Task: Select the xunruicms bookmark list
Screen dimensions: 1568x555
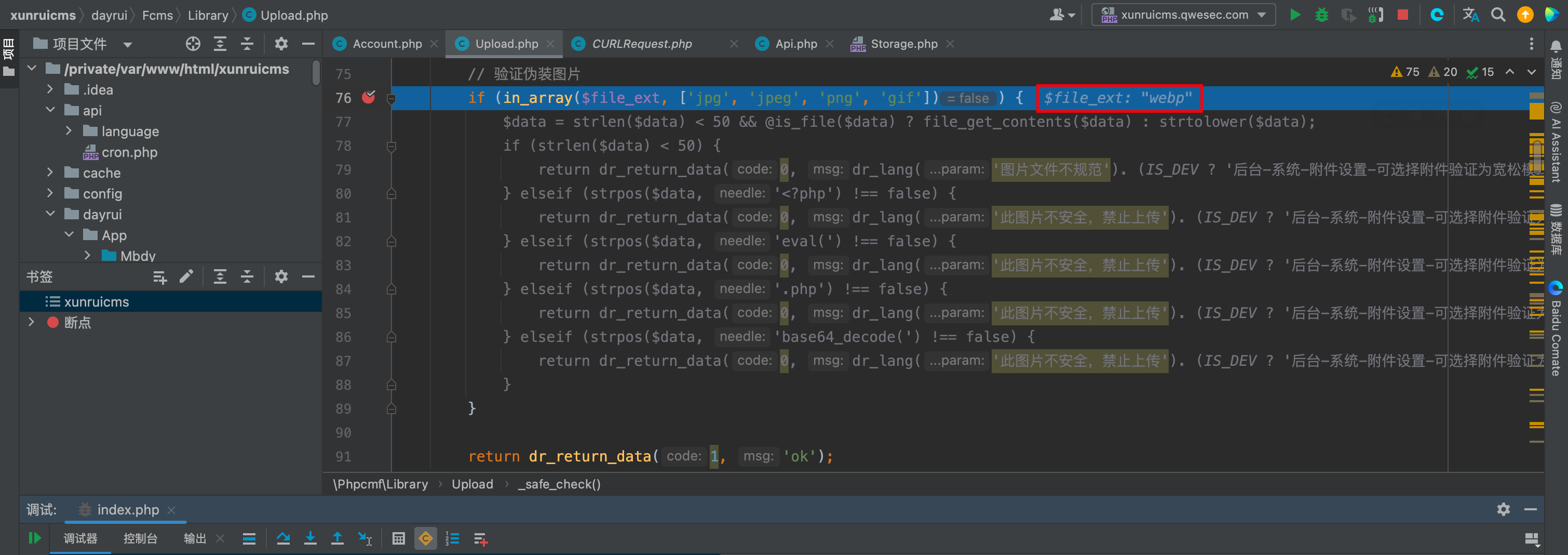Action: pos(170,301)
